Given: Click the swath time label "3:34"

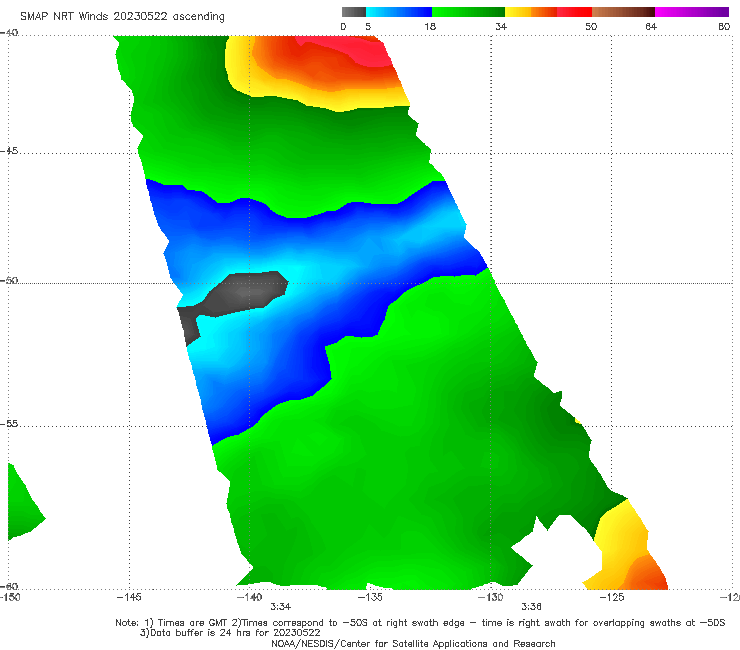Looking at the screenshot, I should [x=280, y=607].
